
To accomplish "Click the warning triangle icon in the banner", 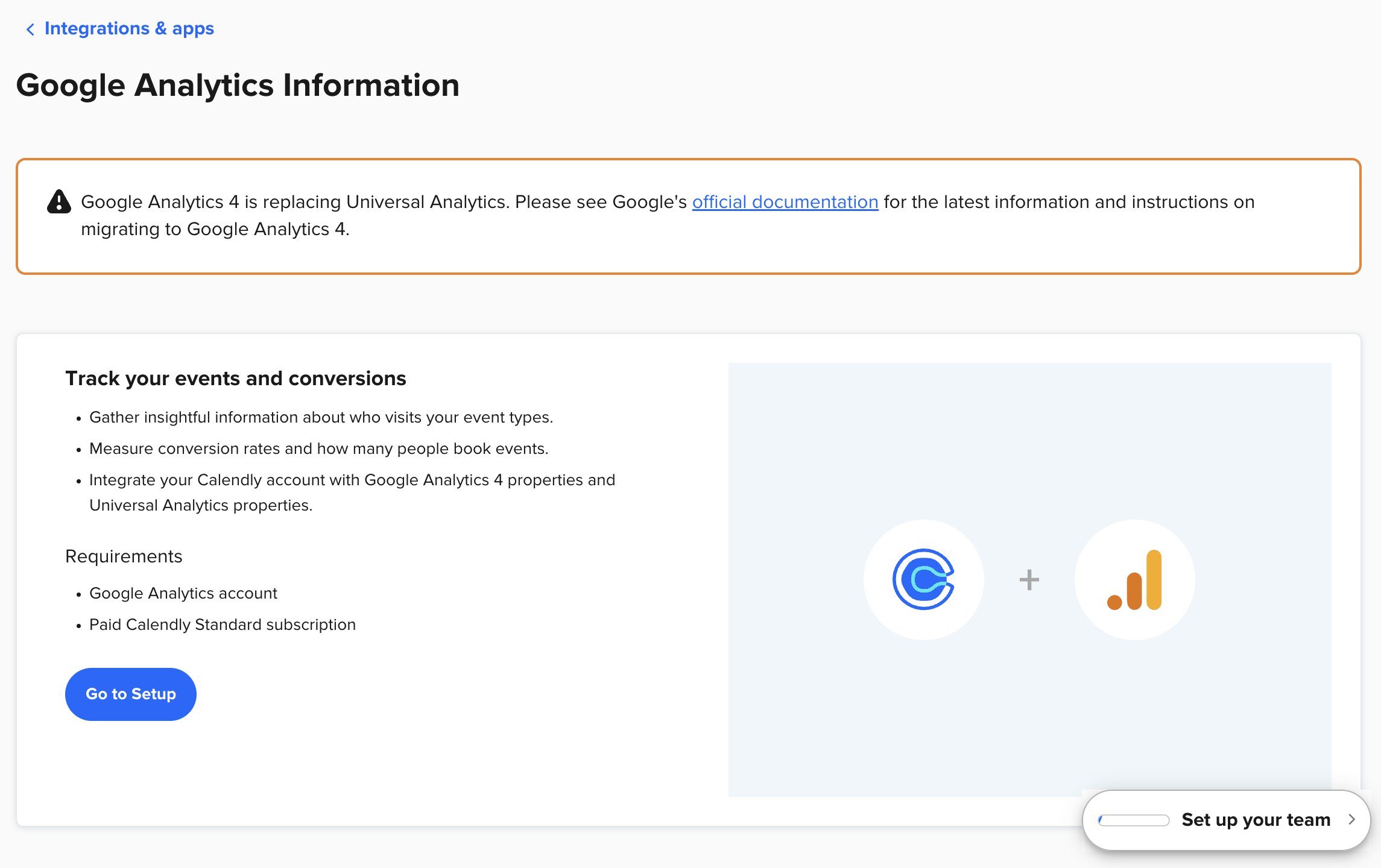I will (59, 201).
